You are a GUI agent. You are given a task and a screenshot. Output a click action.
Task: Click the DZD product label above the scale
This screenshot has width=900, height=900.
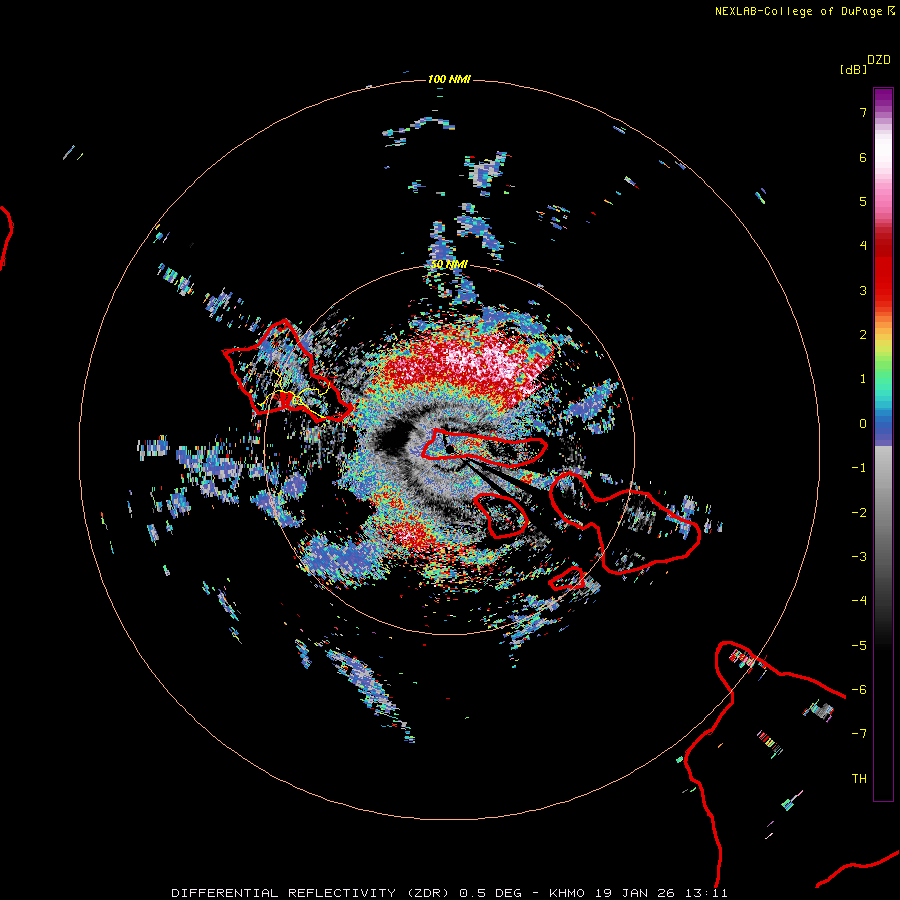coord(879,60)
